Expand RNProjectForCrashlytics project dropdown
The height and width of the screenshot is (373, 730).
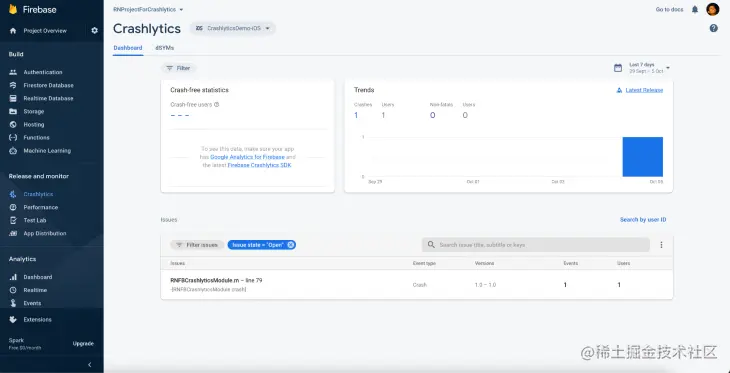click(x=149, y=9)
